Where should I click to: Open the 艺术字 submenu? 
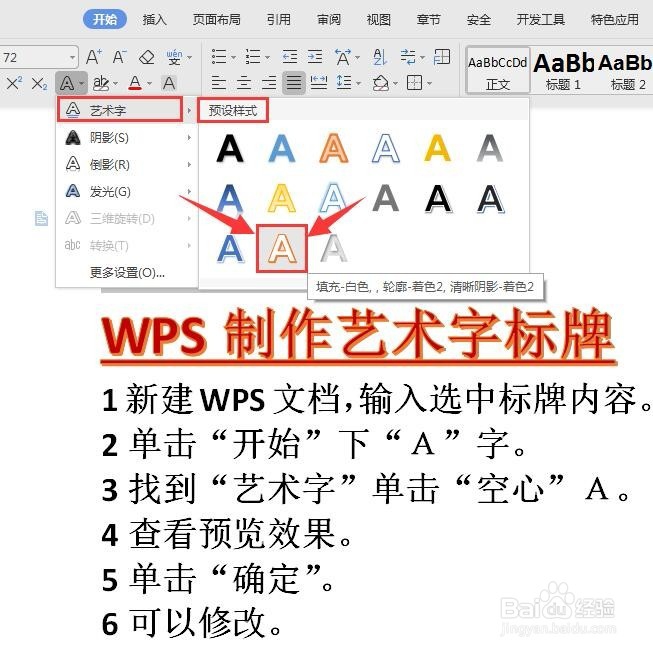pyautogui.click(x=120, y=110)
